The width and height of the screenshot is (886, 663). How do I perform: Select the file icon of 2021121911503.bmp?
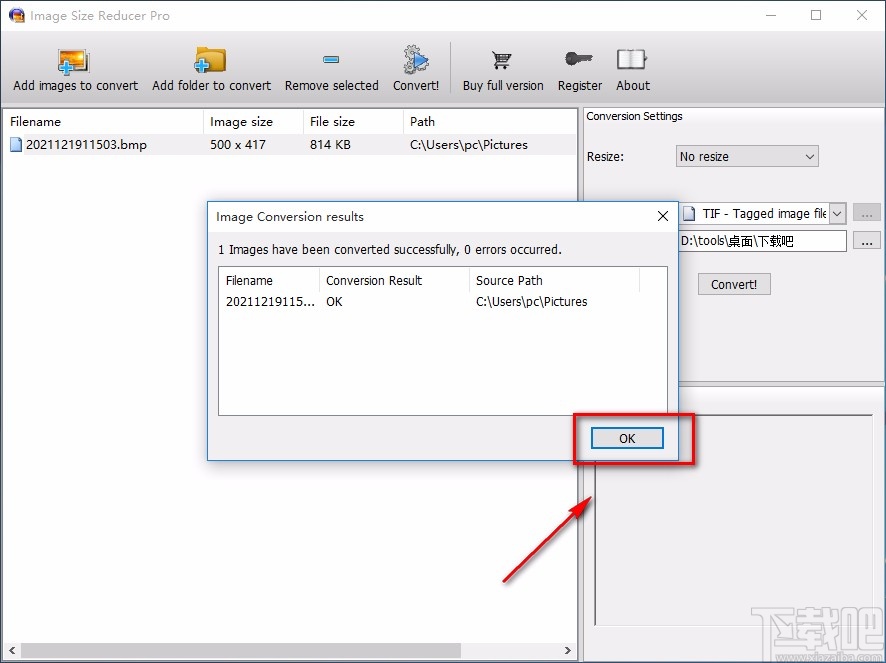tap(16, 145)
